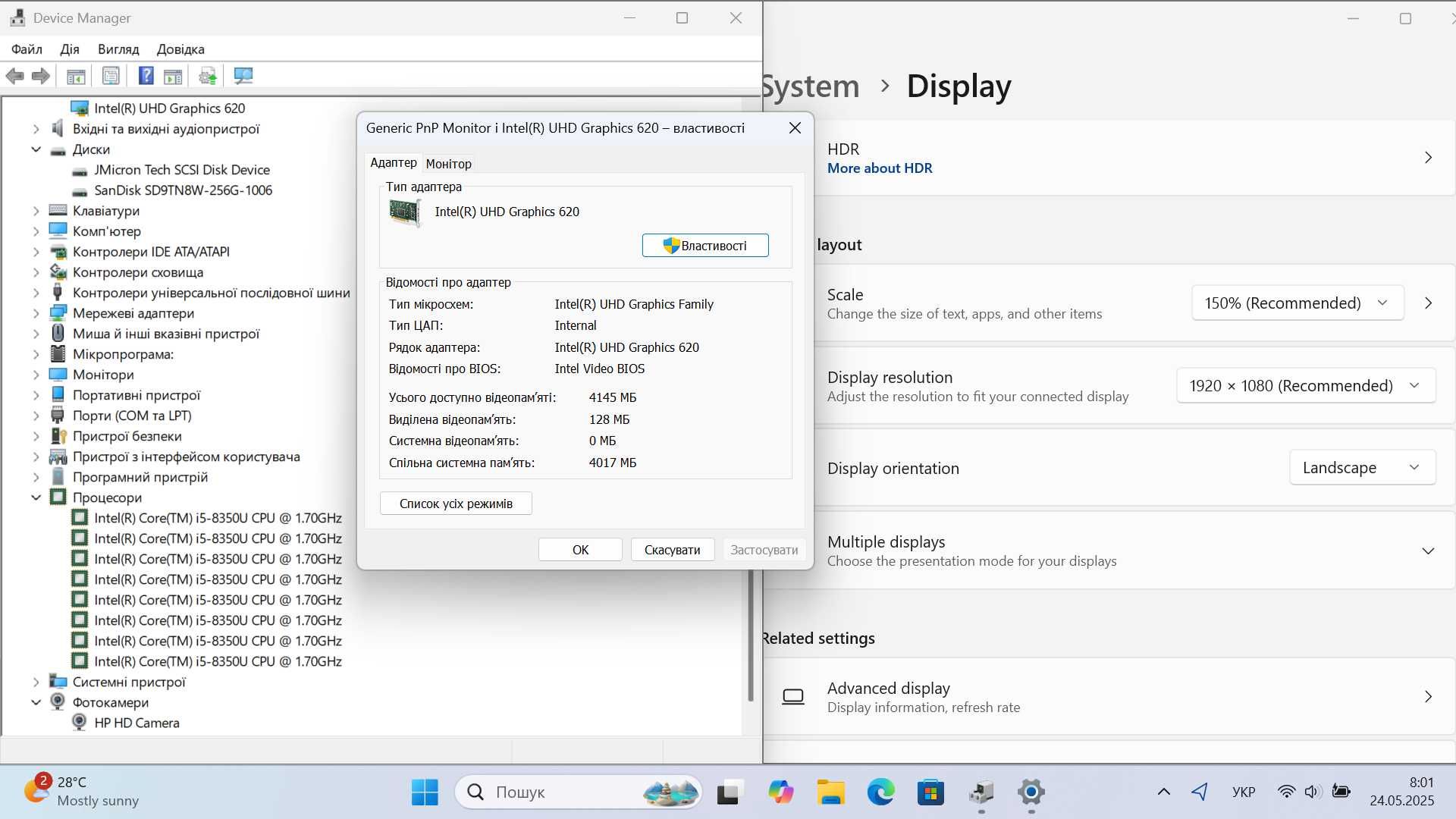The height and width of the screenshot is (819, 1456).
Task: Click the Пошук taskbar search box
Action: click(x=578, y=792)
